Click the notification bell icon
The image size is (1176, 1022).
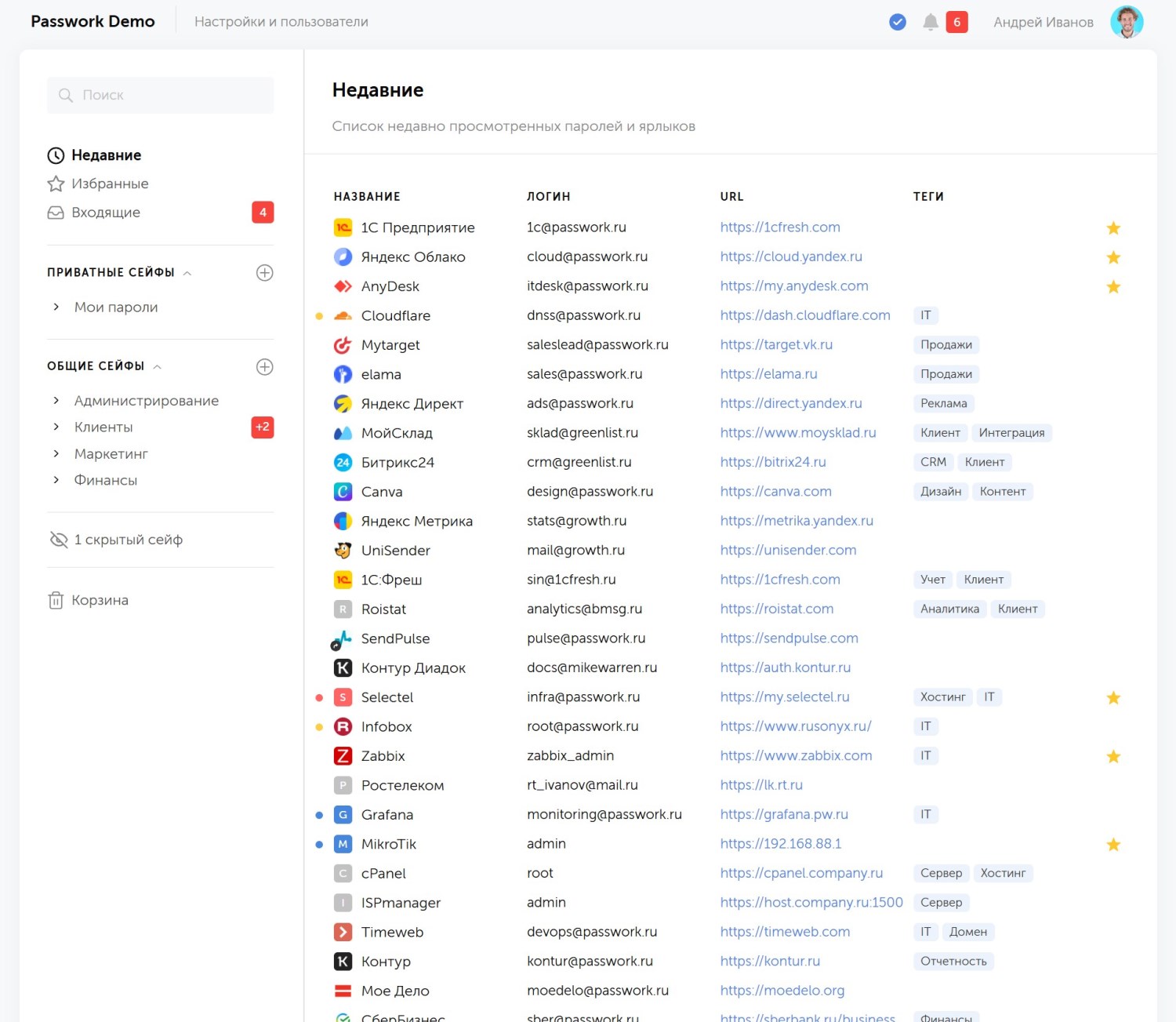pos(931,22)
